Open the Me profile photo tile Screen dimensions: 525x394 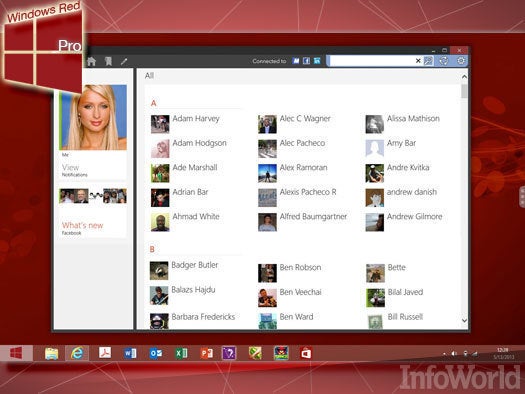[93, 117]
